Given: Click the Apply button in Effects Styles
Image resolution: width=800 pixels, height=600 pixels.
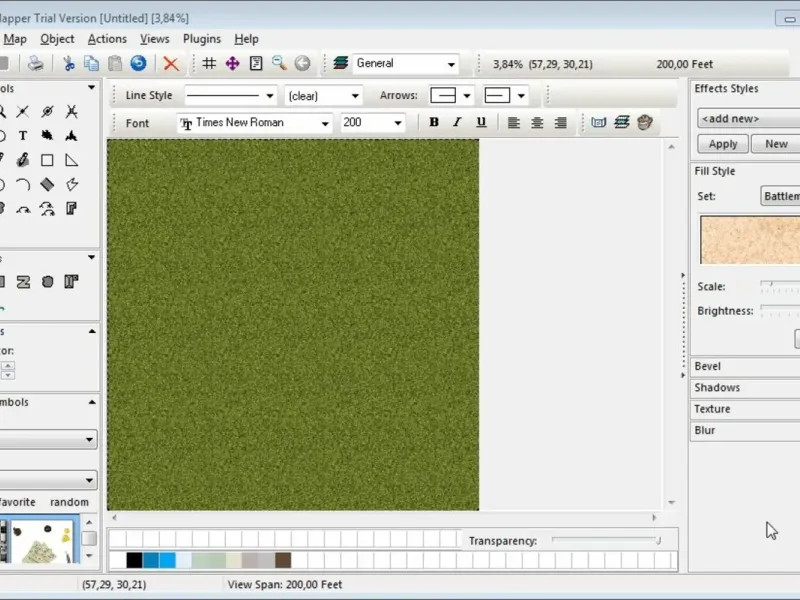Looking at the screenshot, I should tap(723, 144).
